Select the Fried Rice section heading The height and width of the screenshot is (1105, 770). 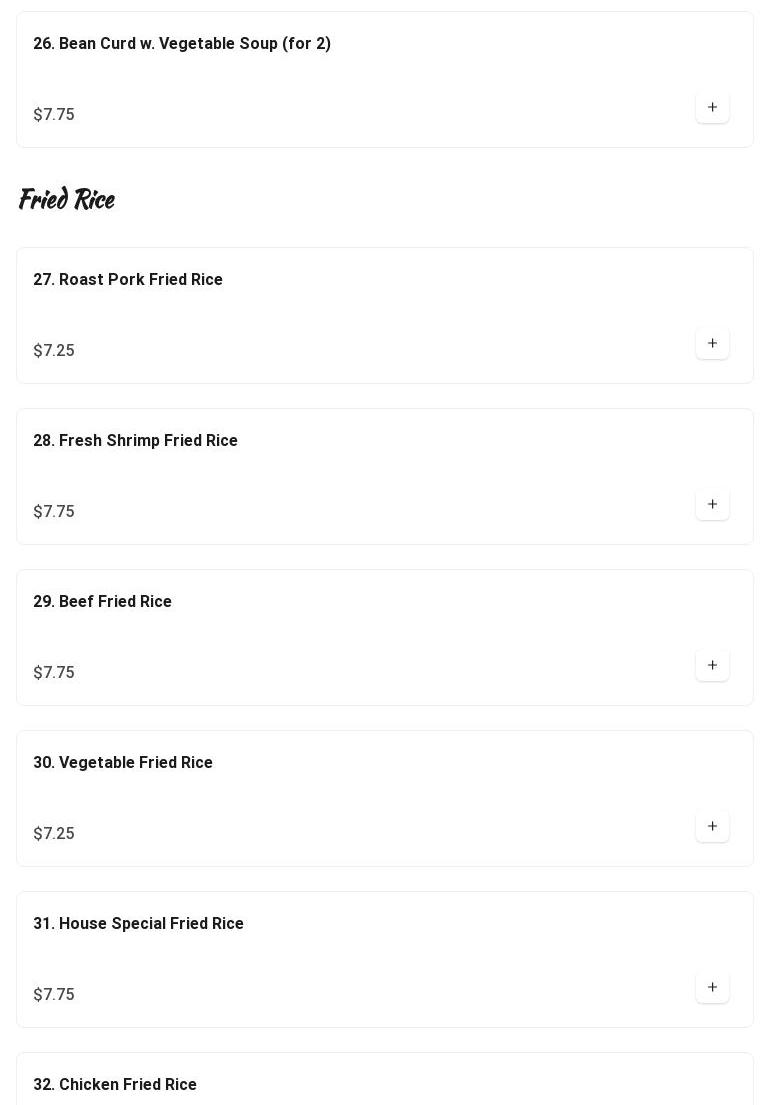[67, 199]
